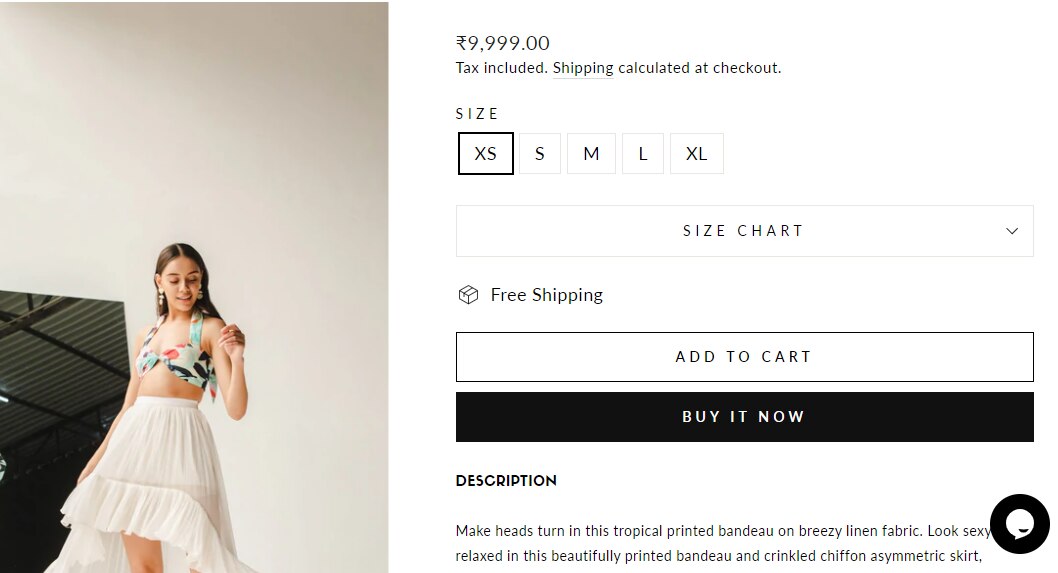The image size is (1058, 573).
Task: Click the chevron arrow on Size Chart
Action: click(1012, 231)
